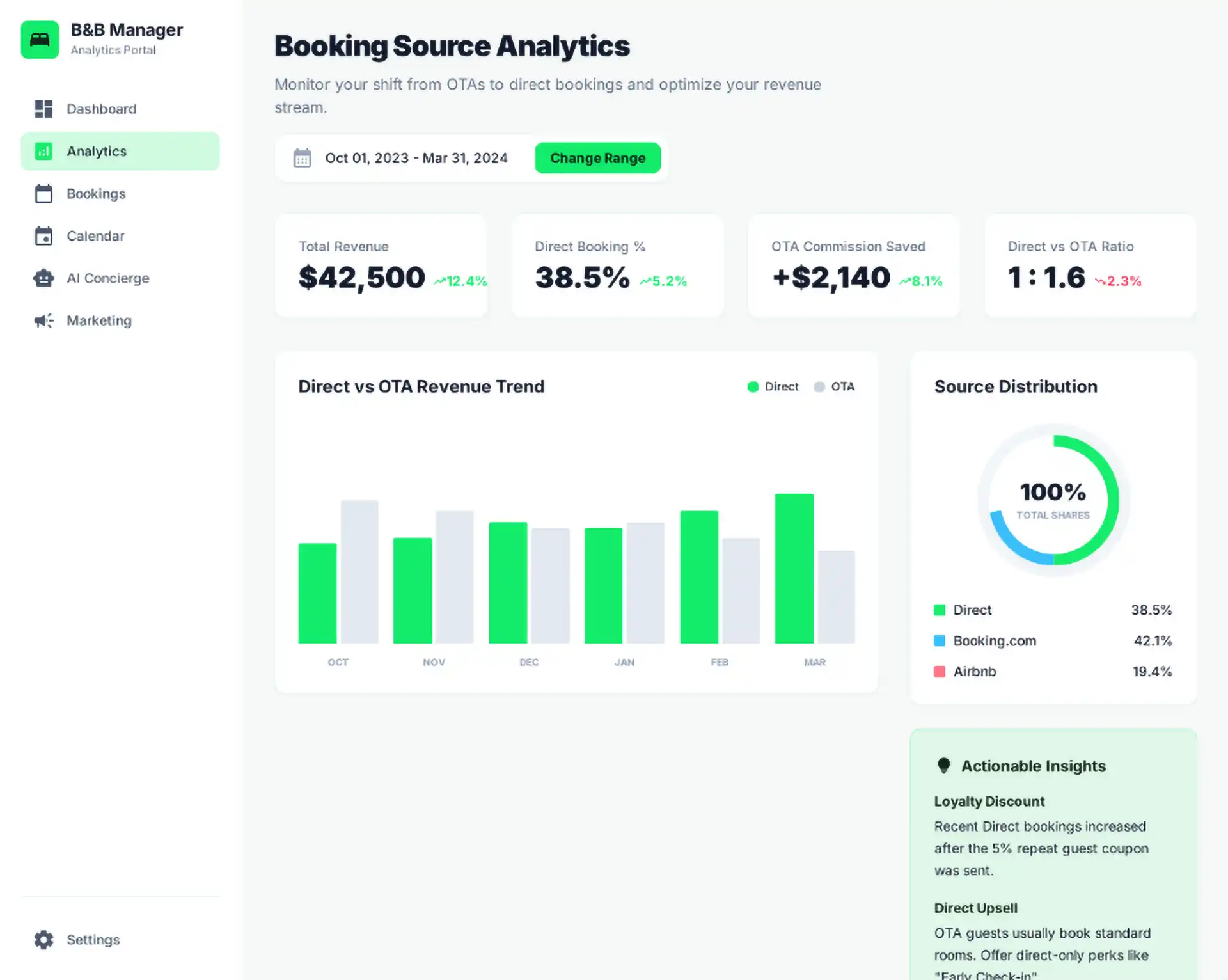
Task: Click the Dashboard grid icon in sidebar
Action: (x=43, y=109)
